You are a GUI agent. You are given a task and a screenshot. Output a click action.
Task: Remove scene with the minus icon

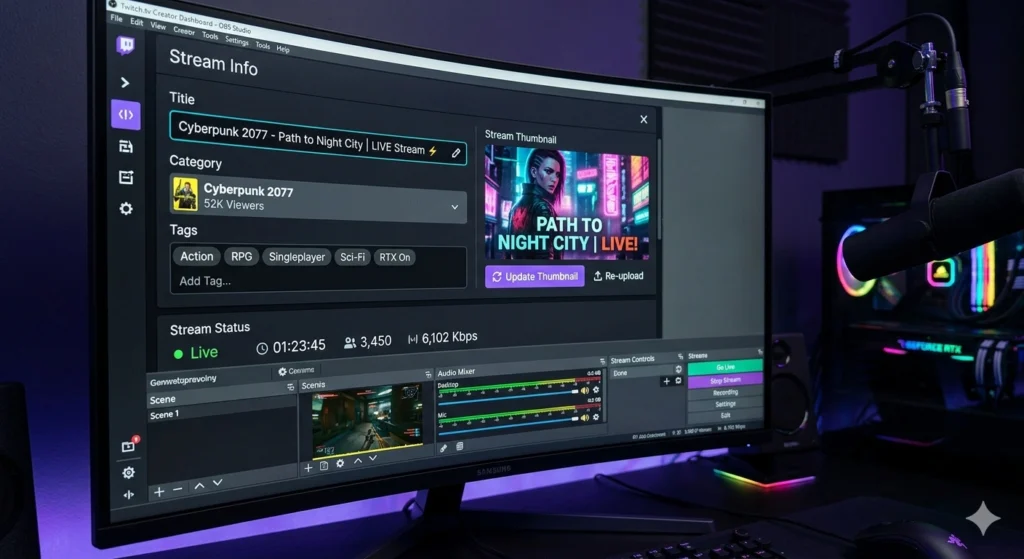(x=178, y=489)
